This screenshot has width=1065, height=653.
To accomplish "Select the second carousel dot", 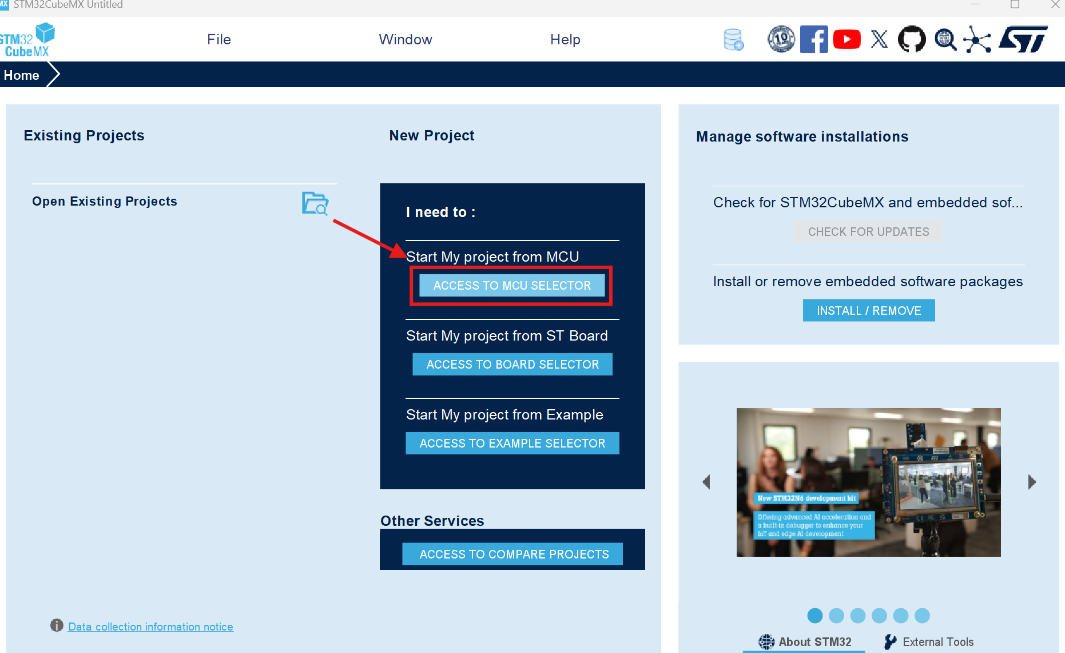I will (837, 616).
